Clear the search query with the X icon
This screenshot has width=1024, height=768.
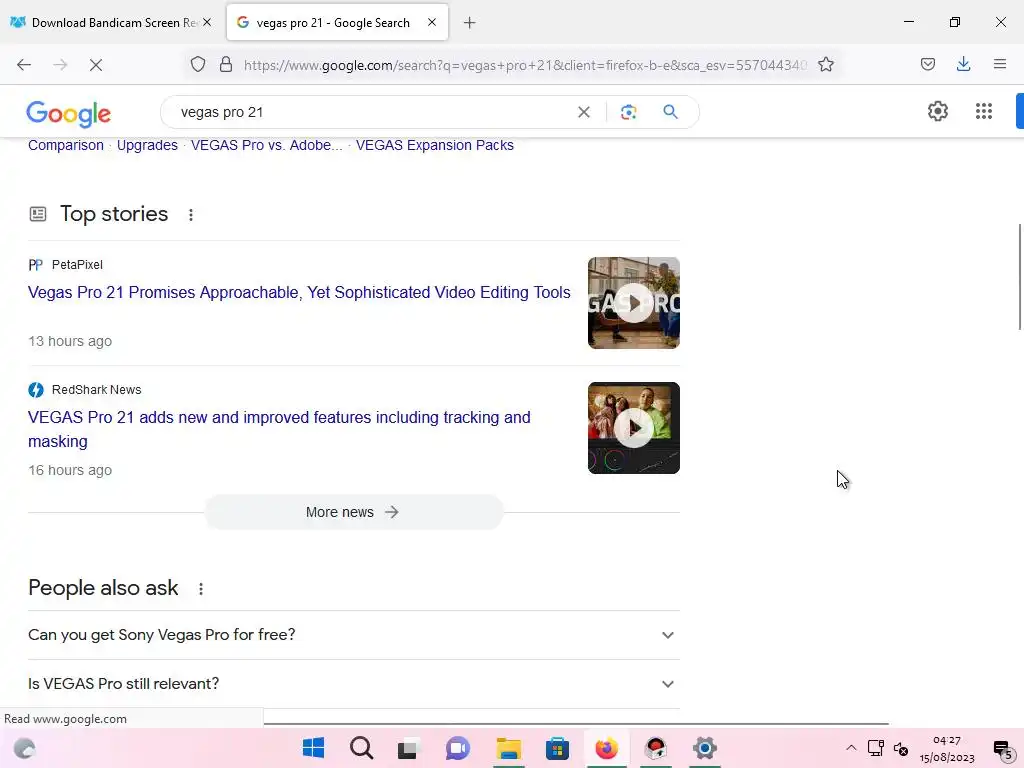point(584,112)
